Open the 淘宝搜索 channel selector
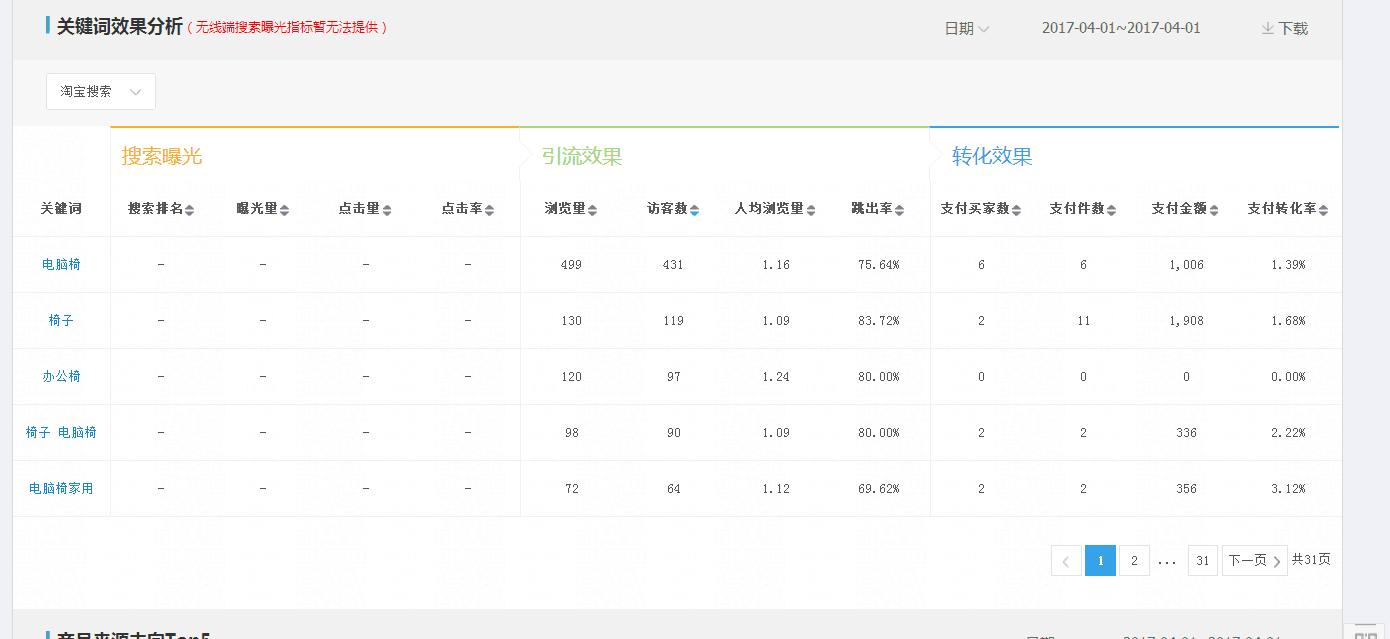This screenshot has width=1390, height=639. click(99, 91)
